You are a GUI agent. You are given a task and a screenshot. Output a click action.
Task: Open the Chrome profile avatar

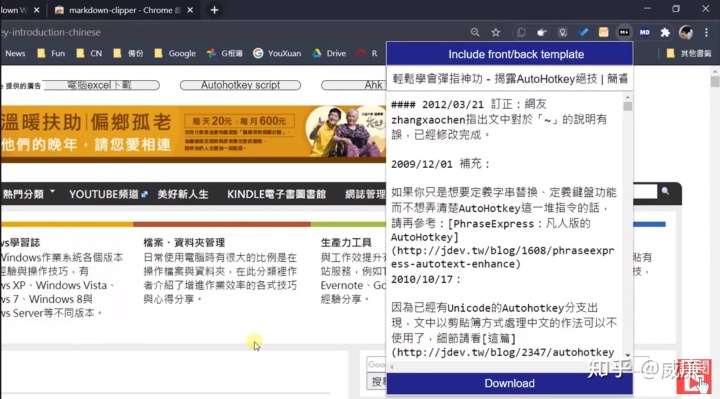(686, 32)
